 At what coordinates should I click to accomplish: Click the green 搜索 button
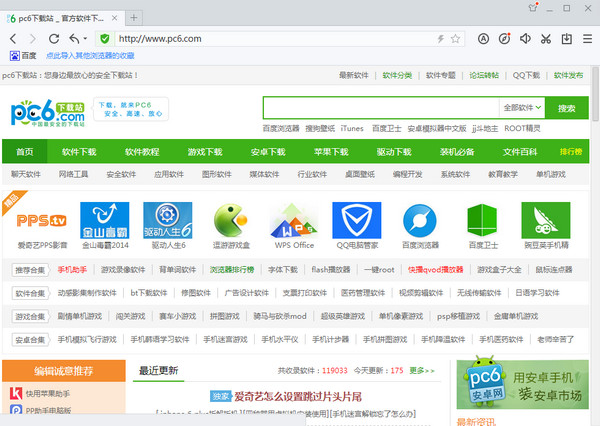pos(567,108)
